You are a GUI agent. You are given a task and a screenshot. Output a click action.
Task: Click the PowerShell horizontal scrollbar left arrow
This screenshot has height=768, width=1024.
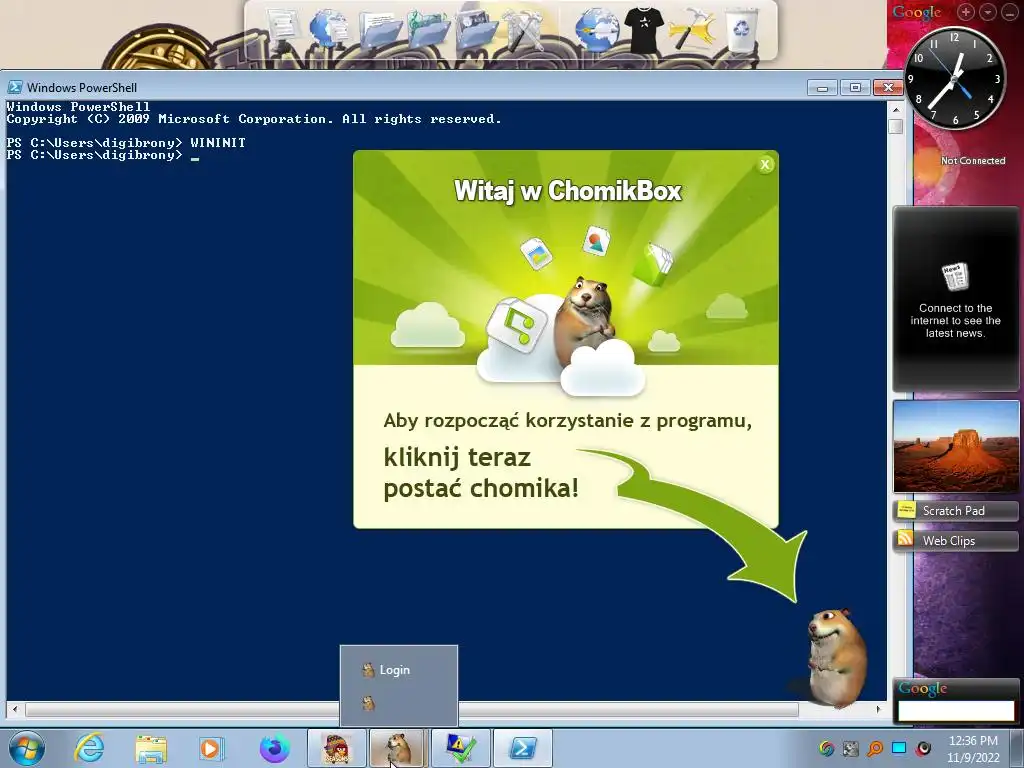point(15,709)
